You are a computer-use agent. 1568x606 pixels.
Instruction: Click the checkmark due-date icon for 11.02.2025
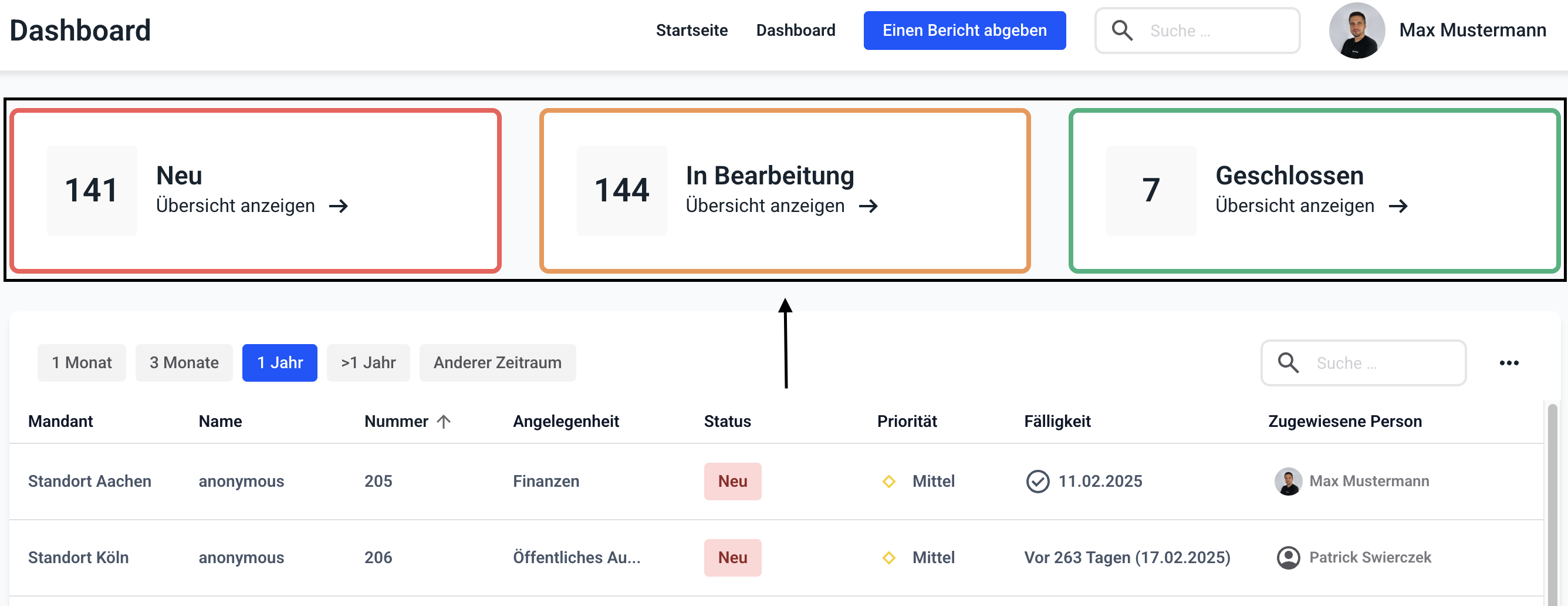[x=1038, y=481]
